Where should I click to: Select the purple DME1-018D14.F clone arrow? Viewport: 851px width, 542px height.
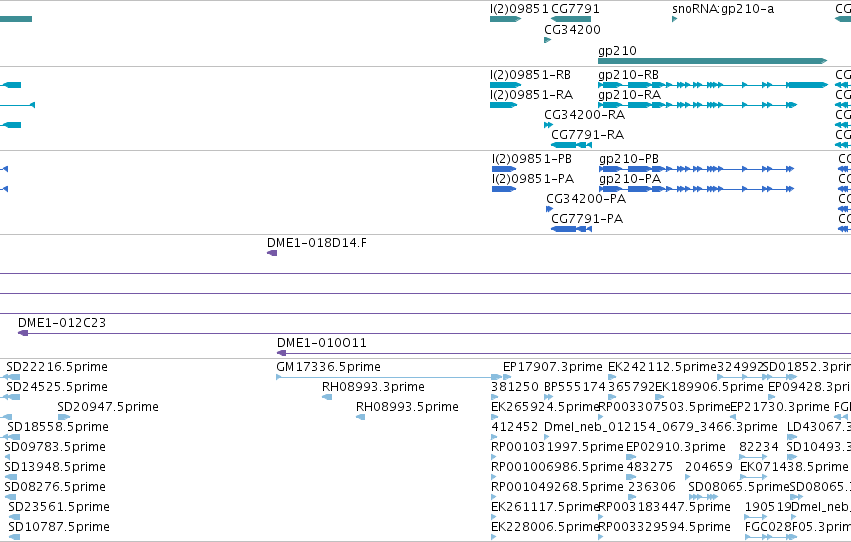tap(272, 253)
